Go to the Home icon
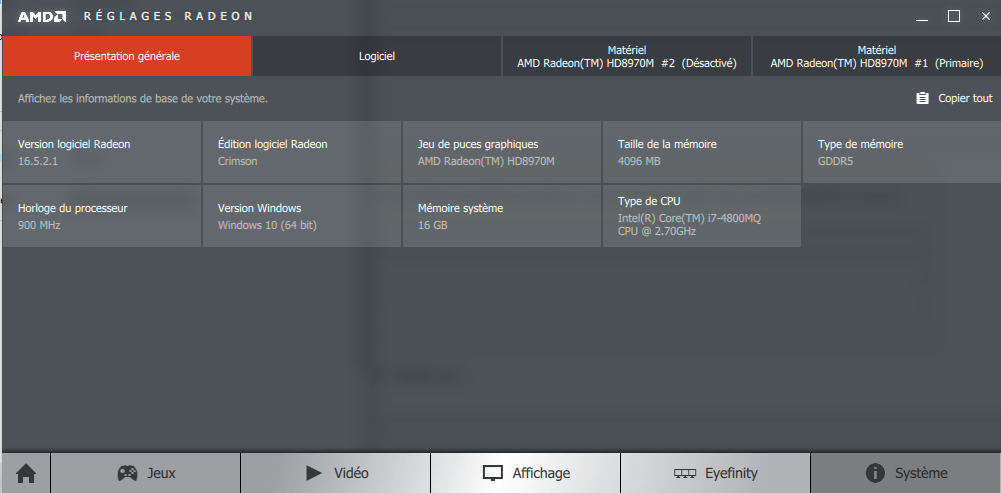Image resolution: width=1001 pixels, height=493 pixels. tap(26, 473)
